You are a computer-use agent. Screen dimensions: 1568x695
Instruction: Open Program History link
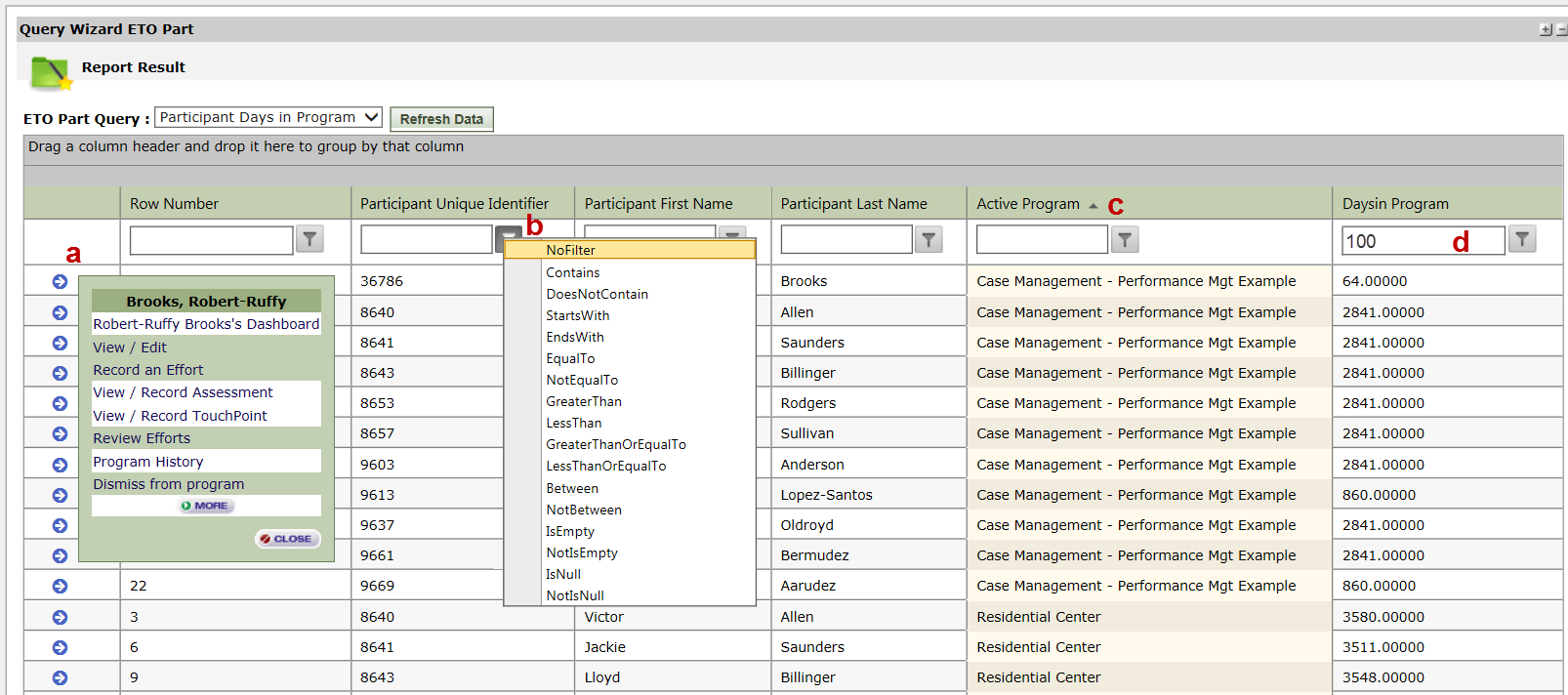click(x=148, y=462)
